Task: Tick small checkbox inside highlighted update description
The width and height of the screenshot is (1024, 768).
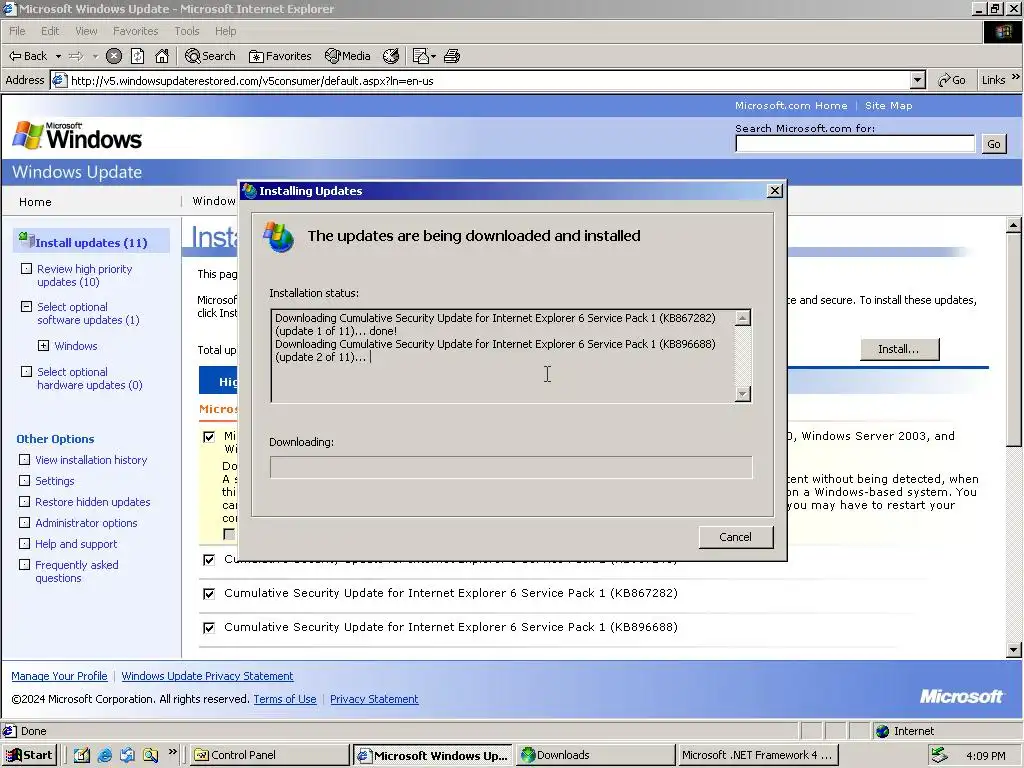Action: [229, 534]
